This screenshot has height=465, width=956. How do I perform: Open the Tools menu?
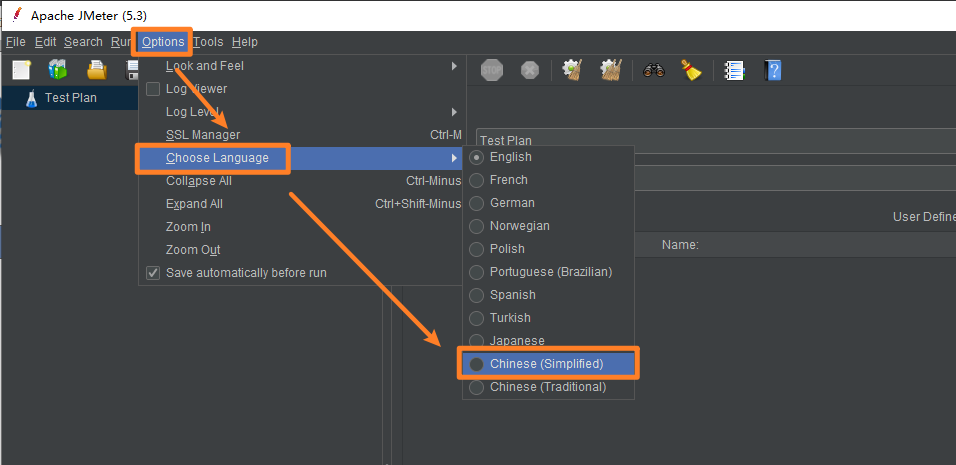[x=209, y=42]
